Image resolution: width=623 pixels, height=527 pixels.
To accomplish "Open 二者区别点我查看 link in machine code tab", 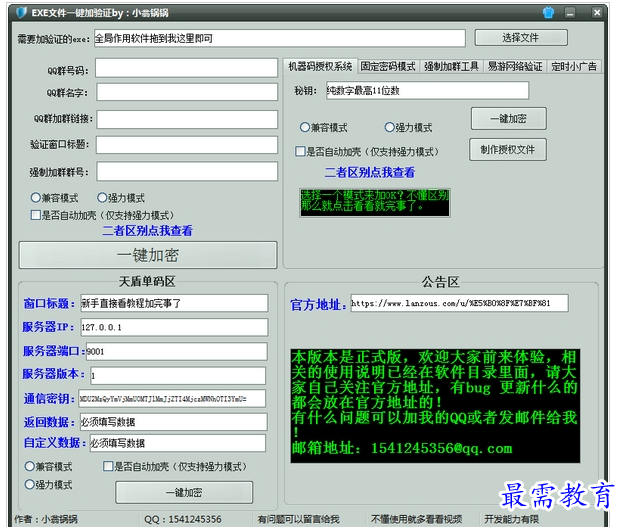I will pos(370,172).
